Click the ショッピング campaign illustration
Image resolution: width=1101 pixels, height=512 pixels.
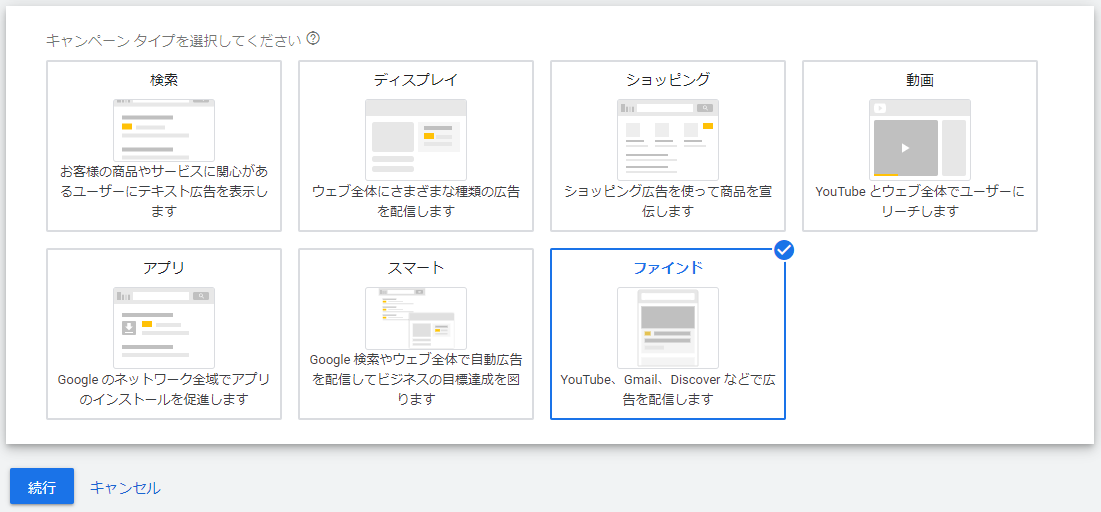(668, 140)
